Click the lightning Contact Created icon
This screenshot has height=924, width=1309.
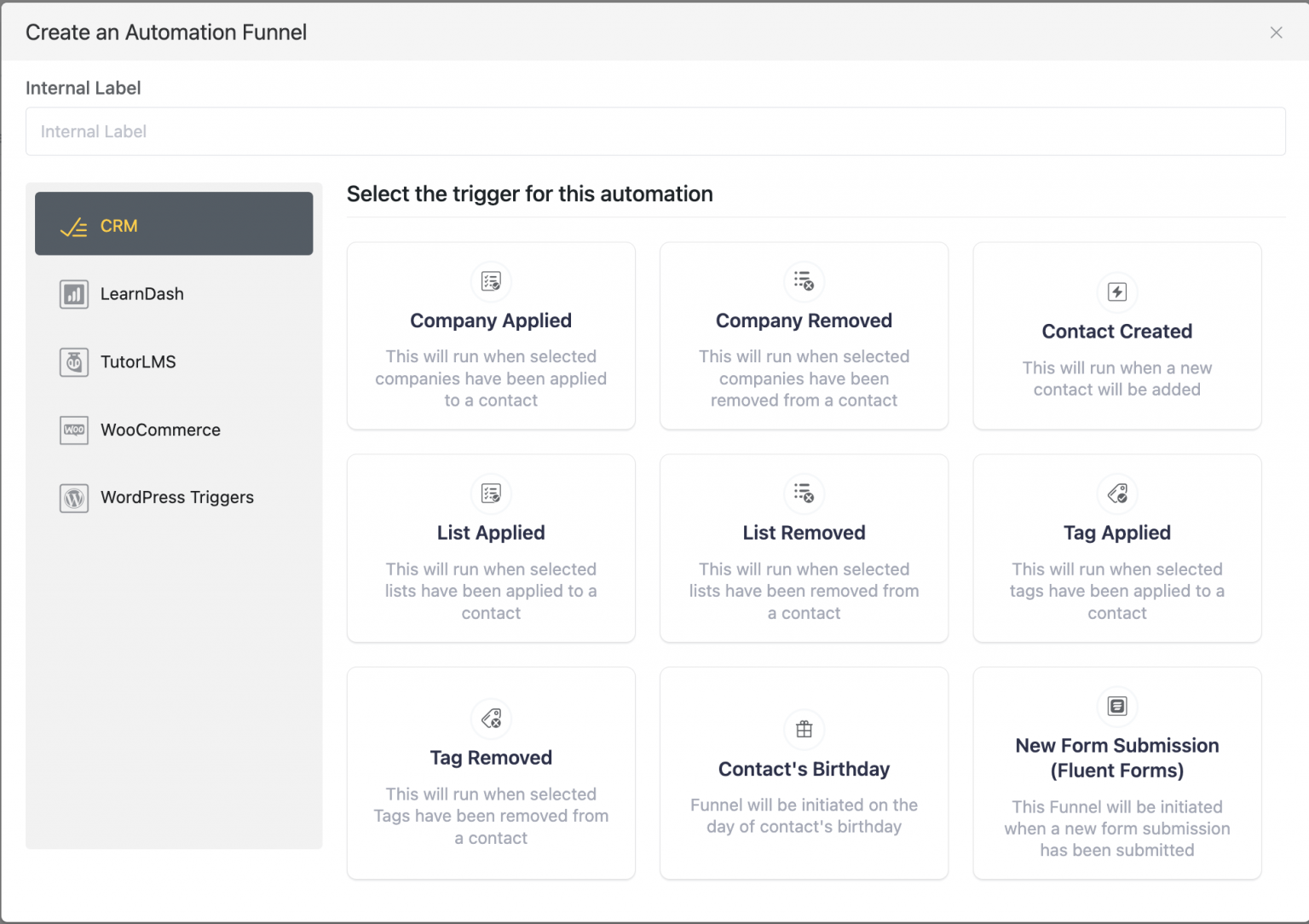click(1117, 293)
